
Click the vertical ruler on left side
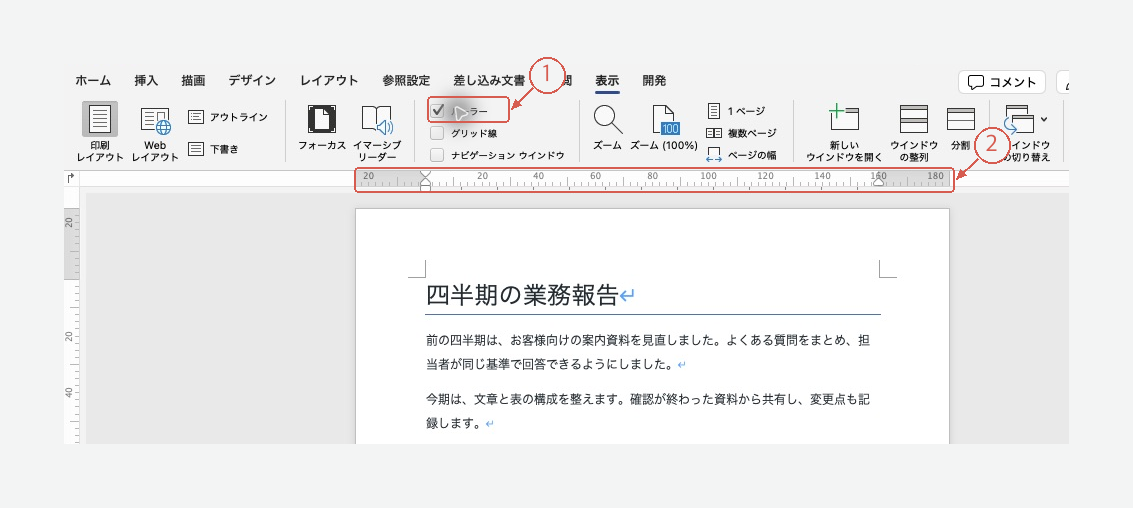(72, 318)
